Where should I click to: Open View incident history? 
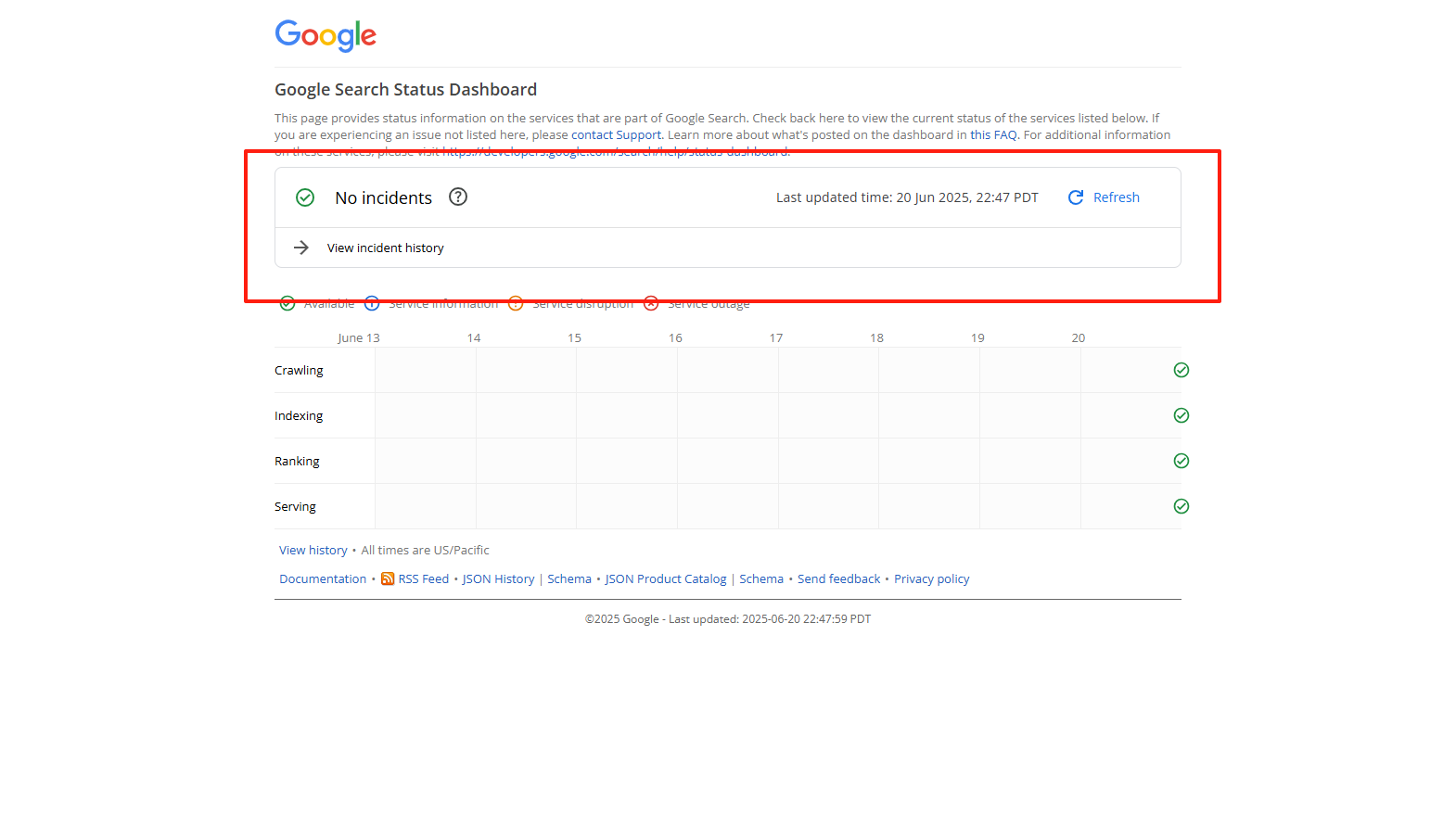coord(385,248)
